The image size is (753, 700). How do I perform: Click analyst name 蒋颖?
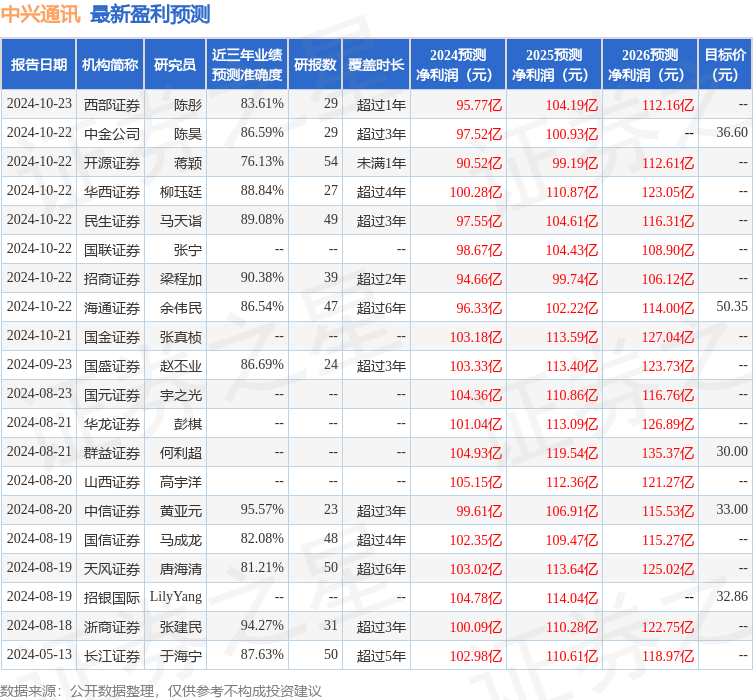[x=188, y=163]
